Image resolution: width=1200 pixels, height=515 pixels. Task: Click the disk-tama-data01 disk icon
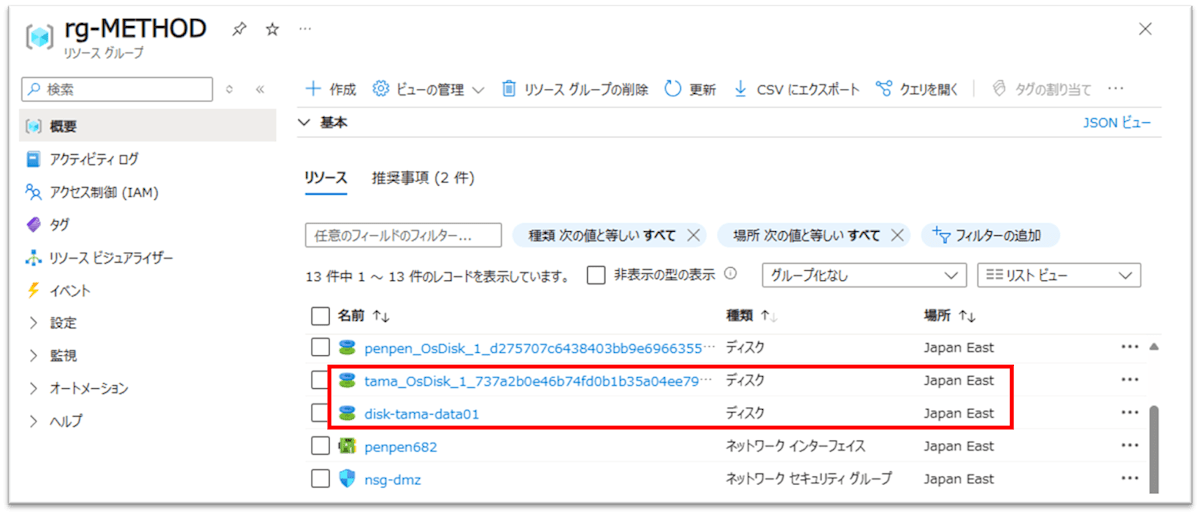[x=347, y=413]
